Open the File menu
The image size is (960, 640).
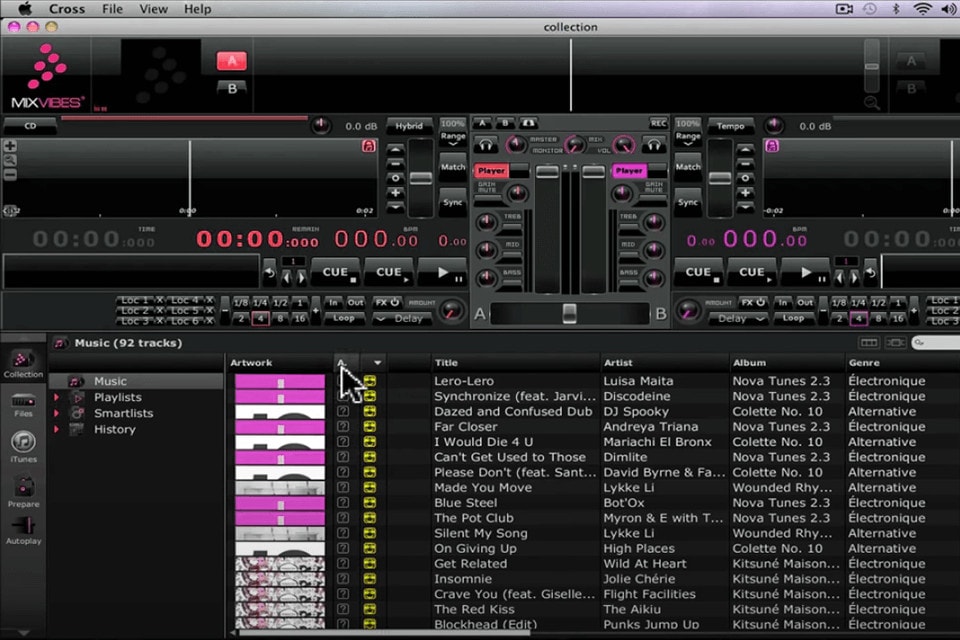pyautogui.click(x=112, y=9)
